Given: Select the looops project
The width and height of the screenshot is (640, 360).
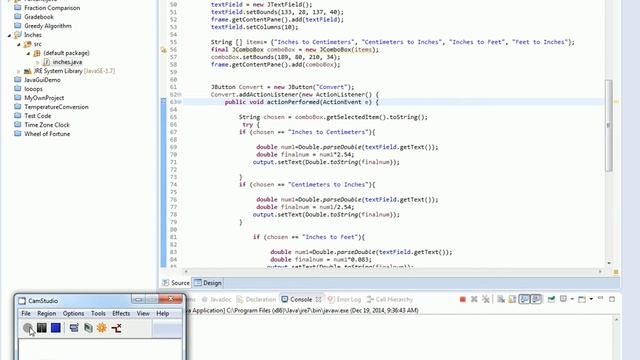Looking at the screenshot, I should point(33,89).
